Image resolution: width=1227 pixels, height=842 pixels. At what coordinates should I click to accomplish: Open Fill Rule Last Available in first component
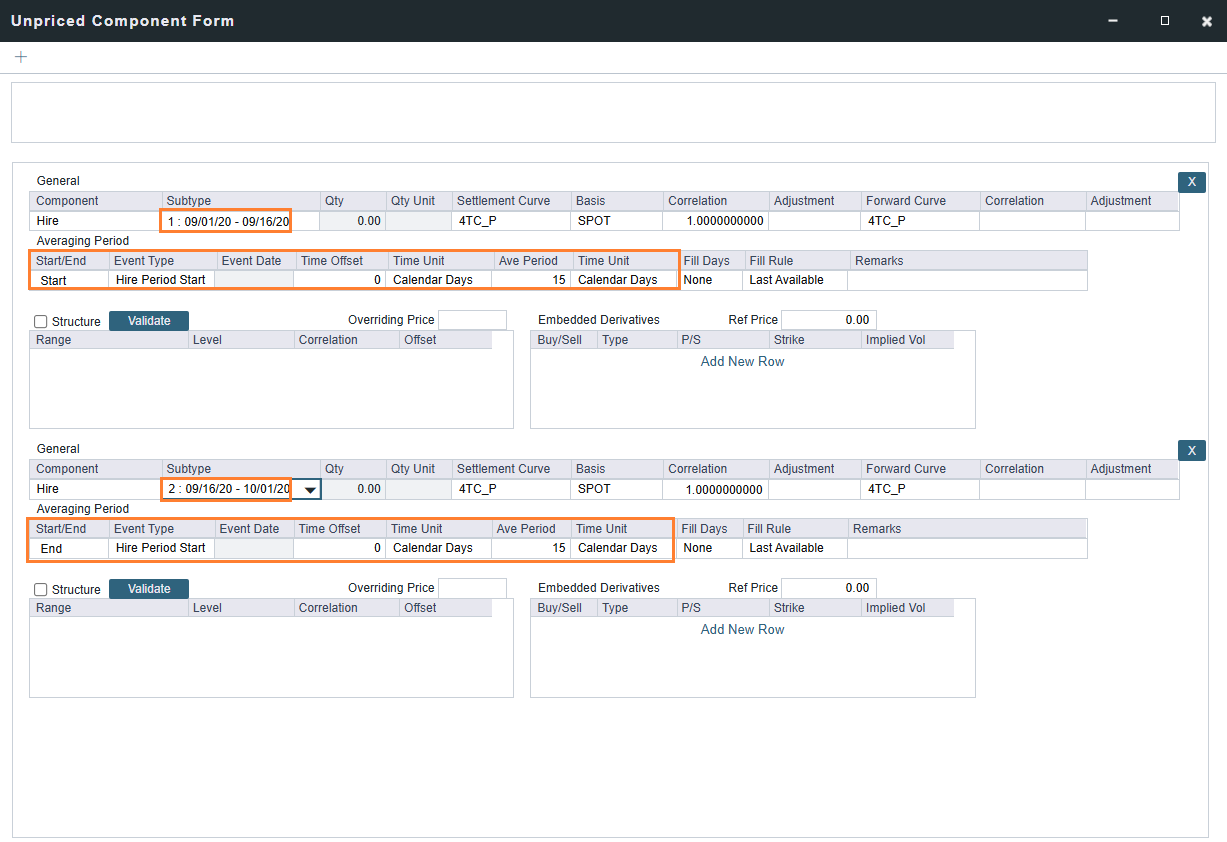click(796, 280)
